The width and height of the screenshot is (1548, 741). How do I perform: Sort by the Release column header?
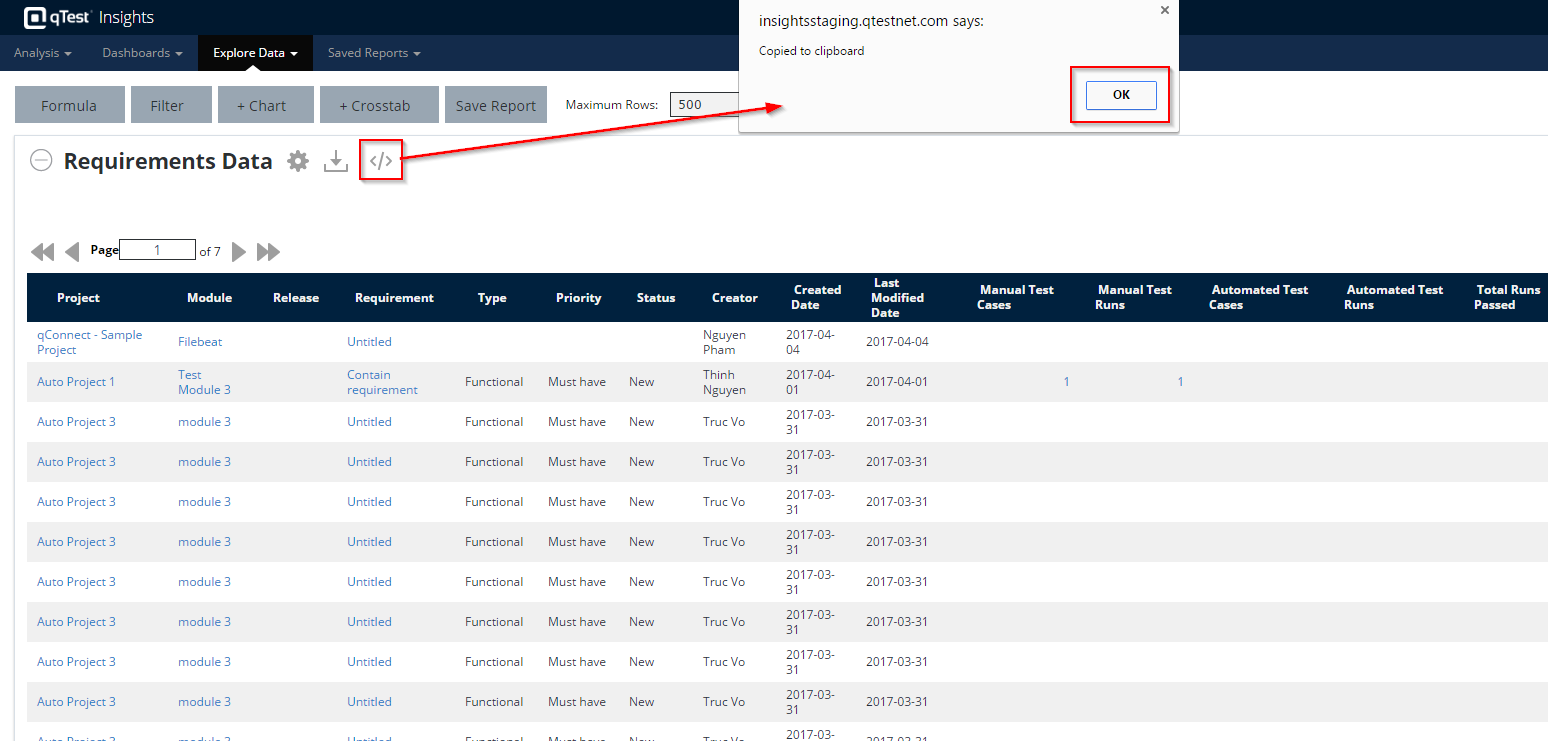[296, 298]
